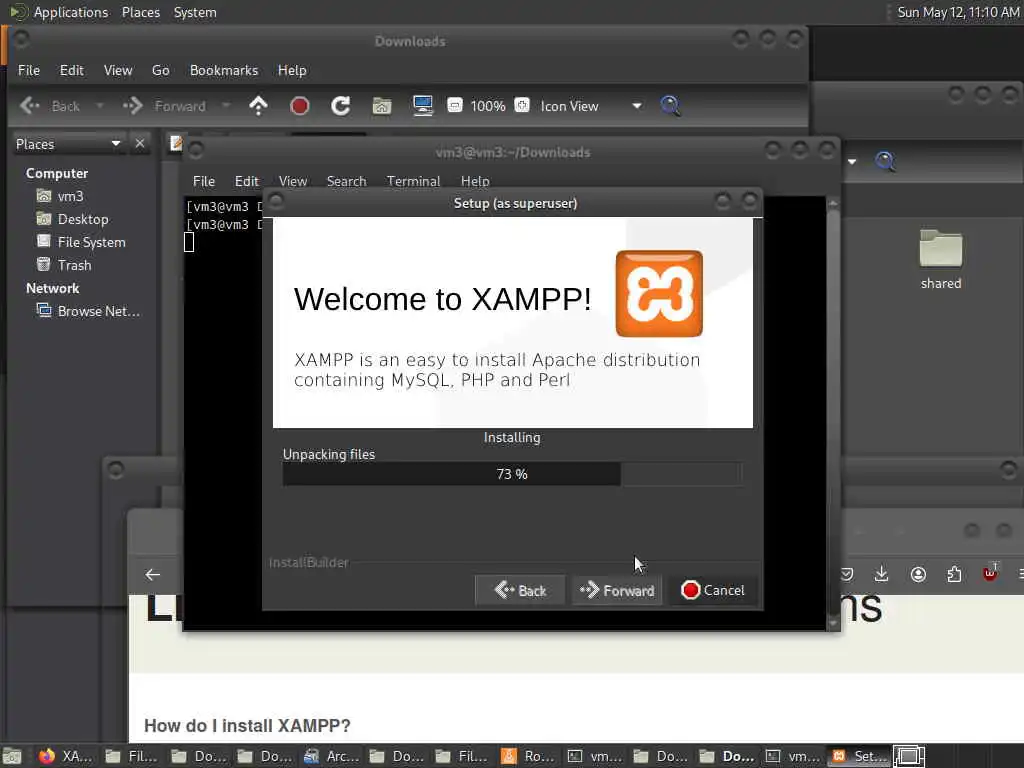The height and width of the screenshot is (768, 1024).
Task: Open the Bookmarks menu in Downloads window
Action: click(223, 70)
